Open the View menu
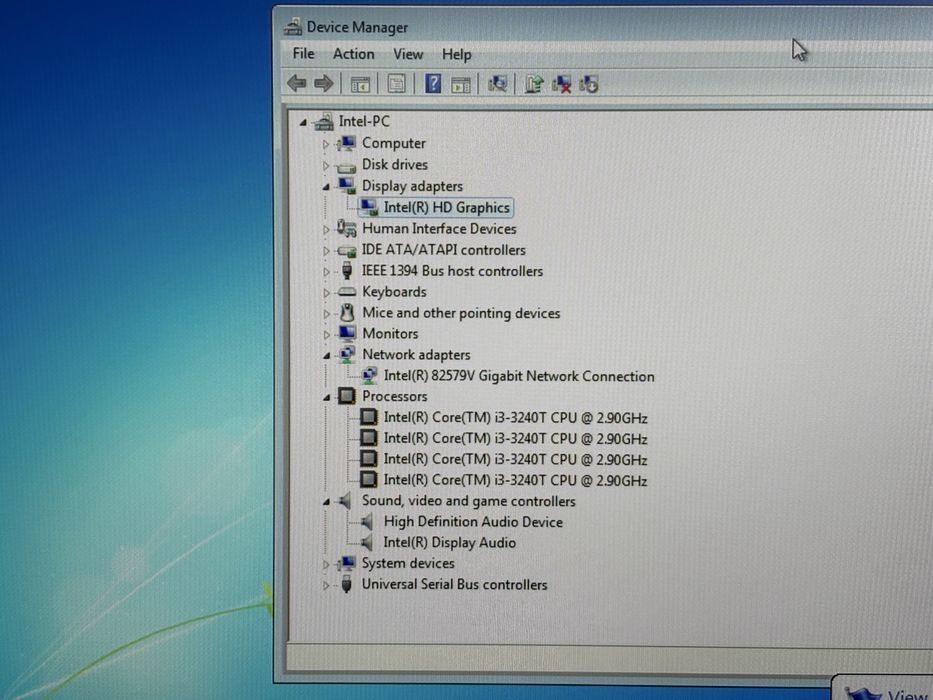The image size is (933, 700). click(408, 54)
